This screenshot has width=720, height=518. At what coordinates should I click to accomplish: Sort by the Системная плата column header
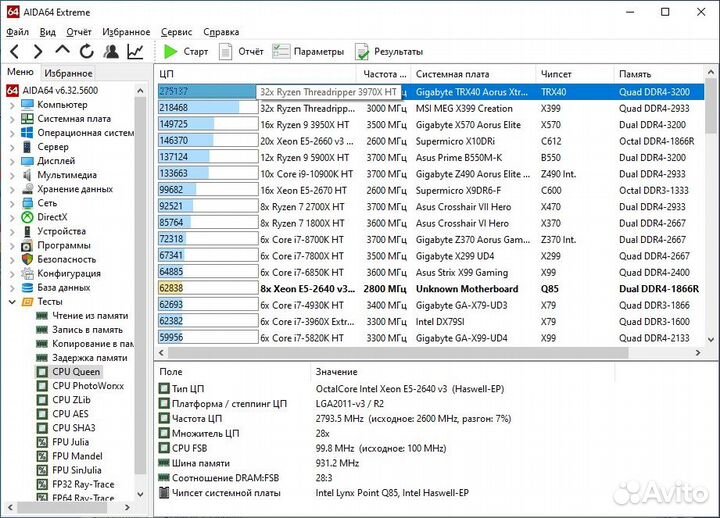tap(473, 74)
